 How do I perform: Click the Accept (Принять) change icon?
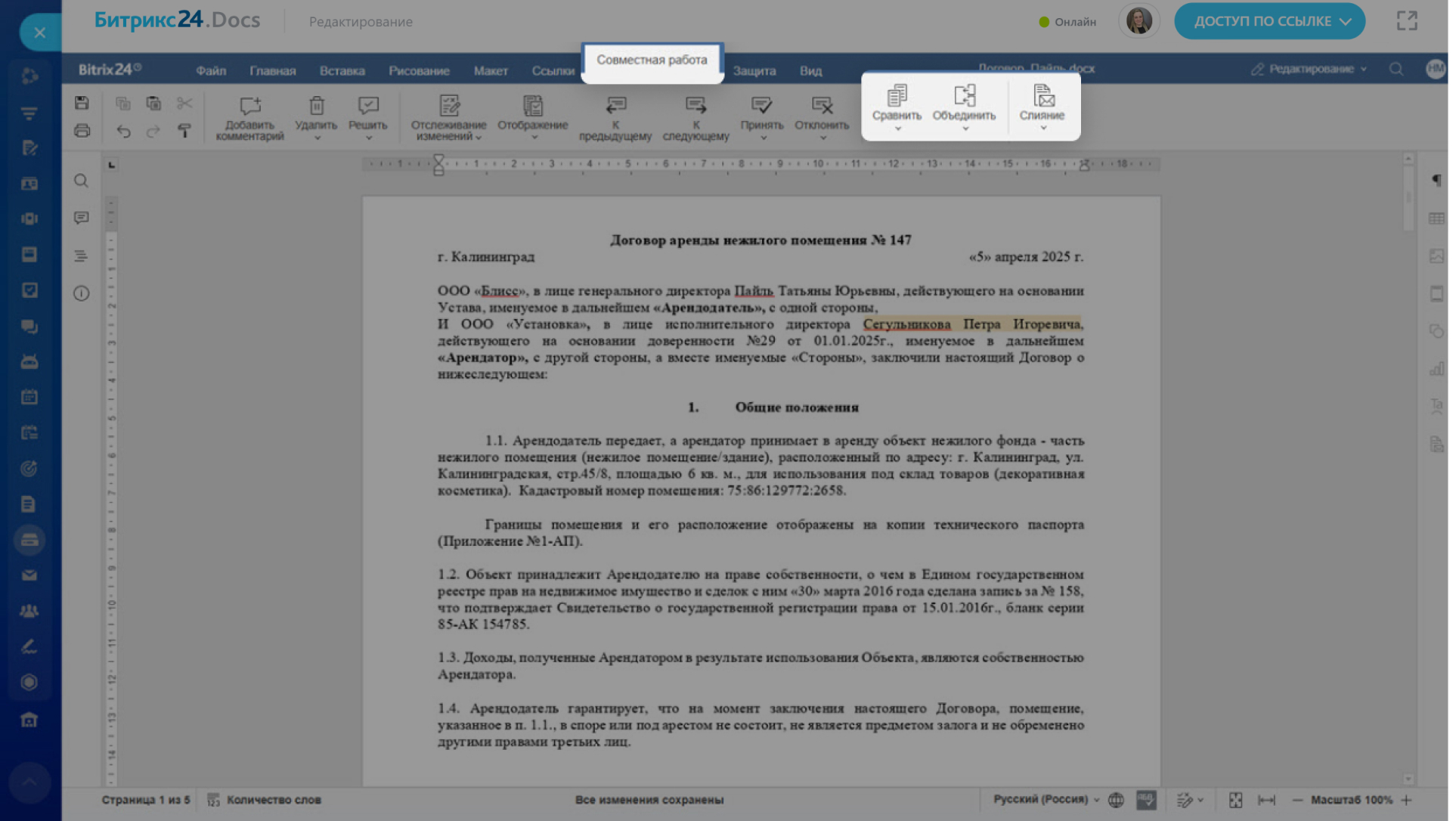pyautogui.click(x=761, y=105)
